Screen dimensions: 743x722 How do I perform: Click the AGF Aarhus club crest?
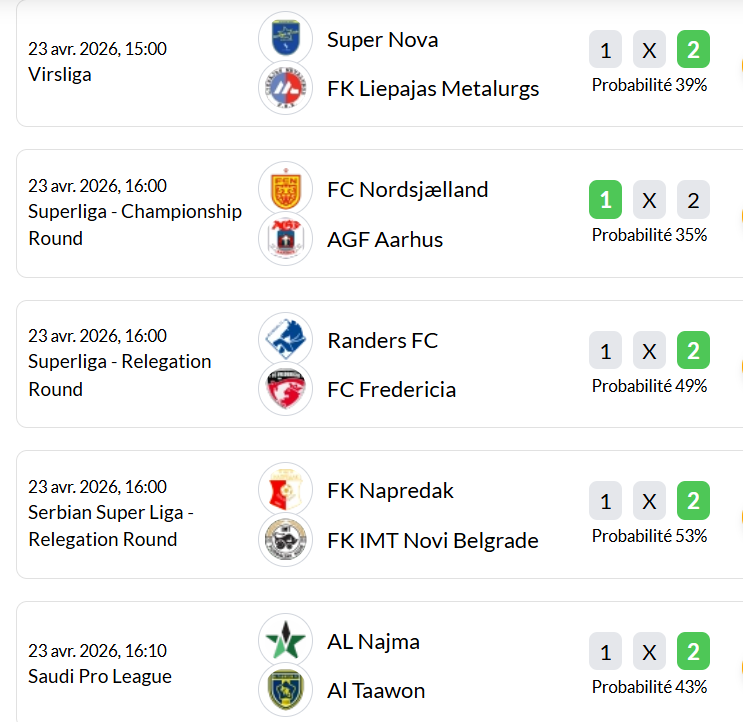[286, 239]
